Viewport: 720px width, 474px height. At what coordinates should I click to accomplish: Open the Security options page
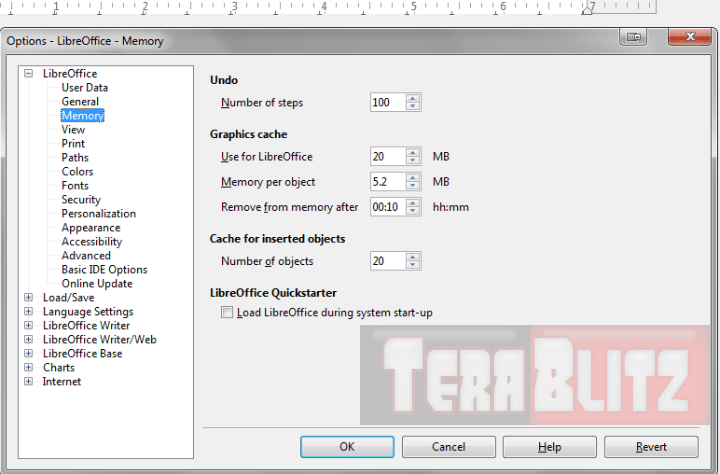81,200
